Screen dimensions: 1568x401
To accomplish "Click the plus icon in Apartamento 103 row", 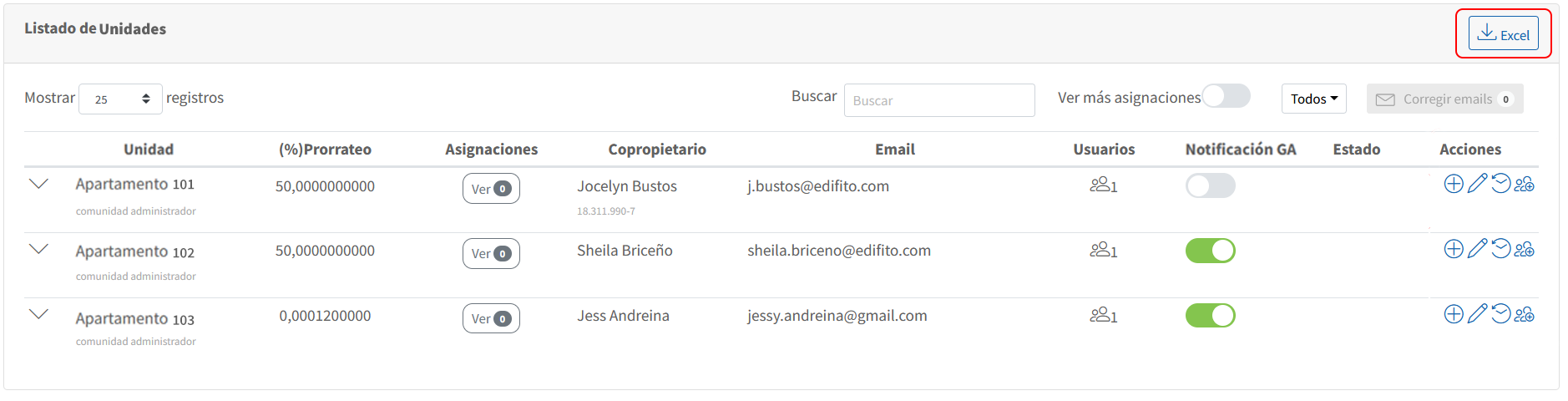I will tap(1454, 314).
